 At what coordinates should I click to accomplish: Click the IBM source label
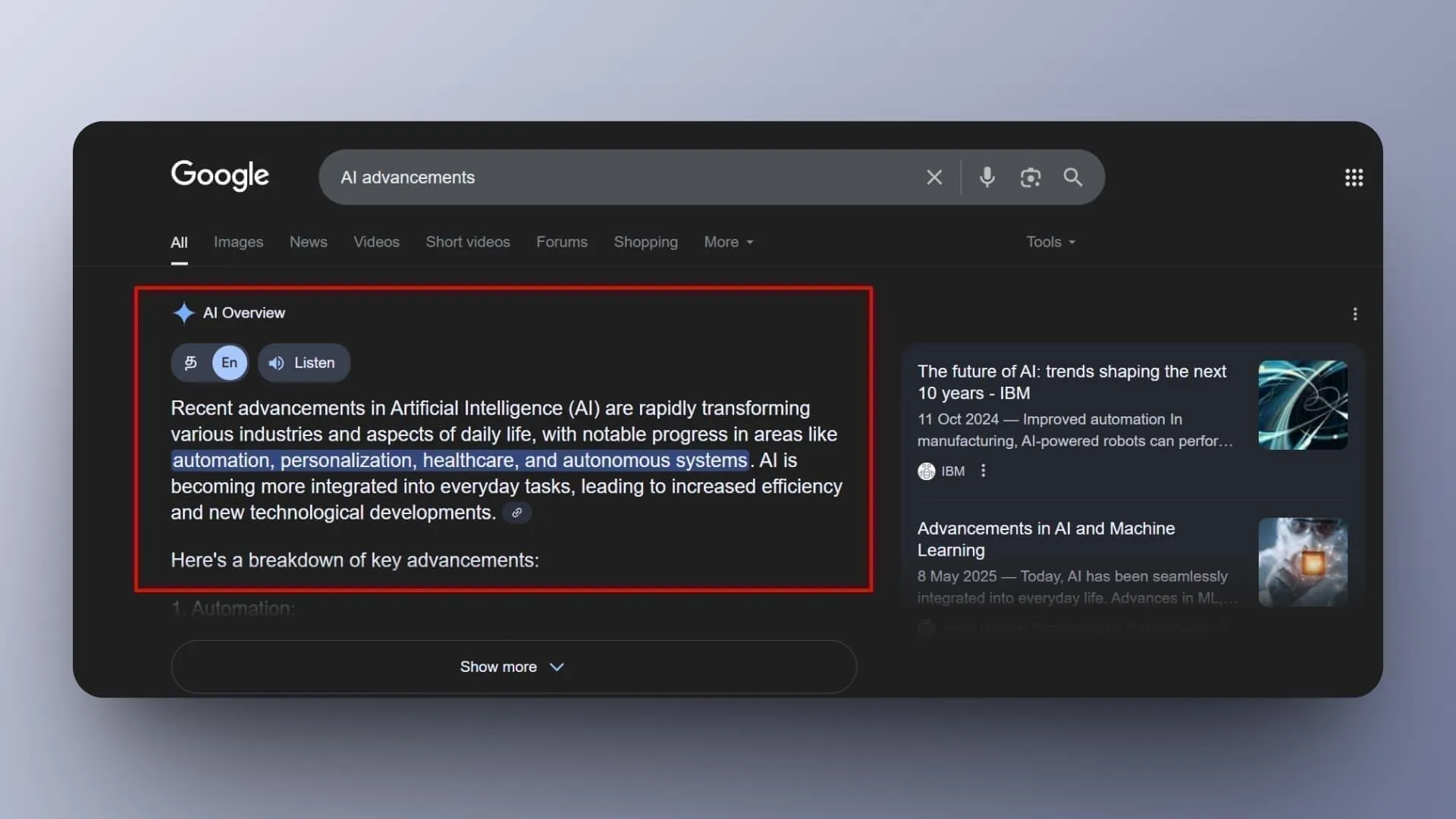coord(953,471)
